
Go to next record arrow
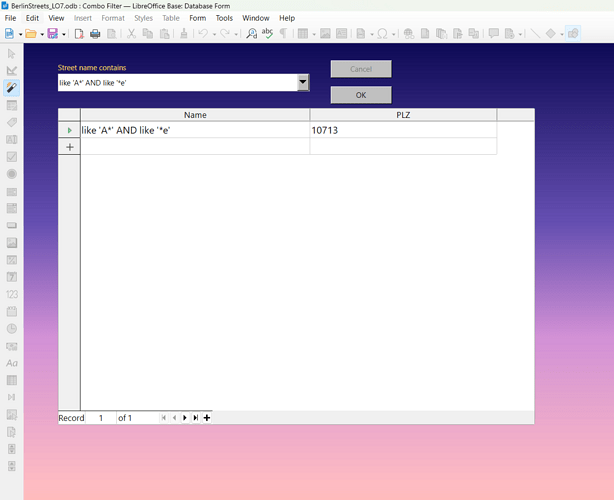pos(185,417)
